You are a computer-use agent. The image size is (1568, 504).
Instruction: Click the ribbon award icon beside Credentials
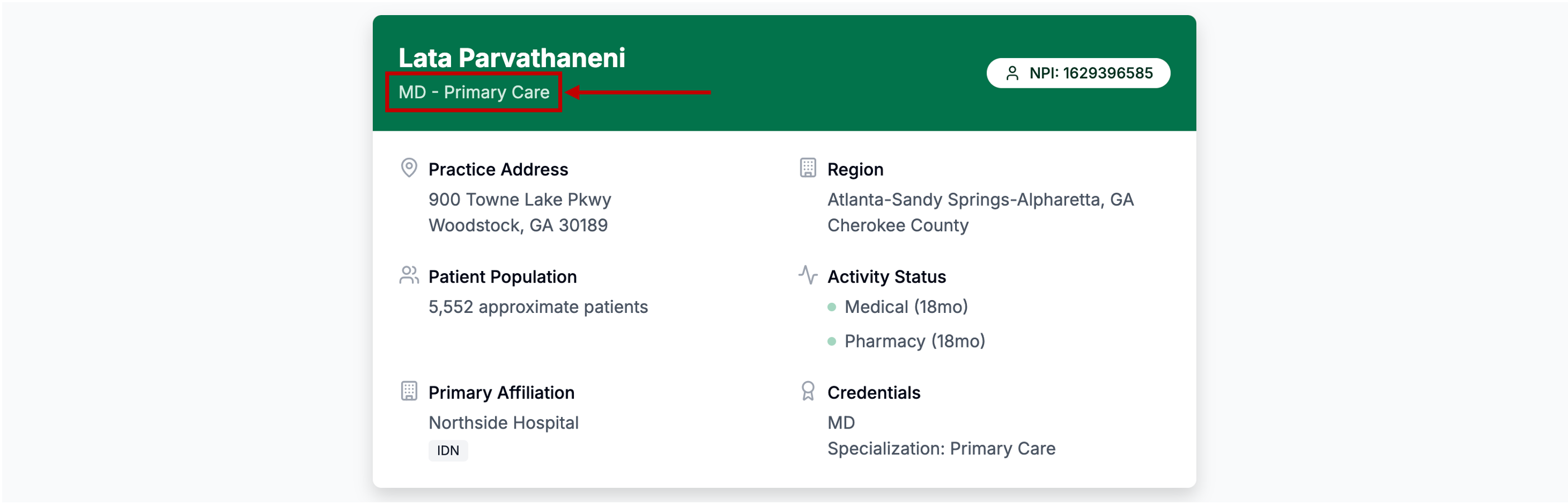click(807, 391)
